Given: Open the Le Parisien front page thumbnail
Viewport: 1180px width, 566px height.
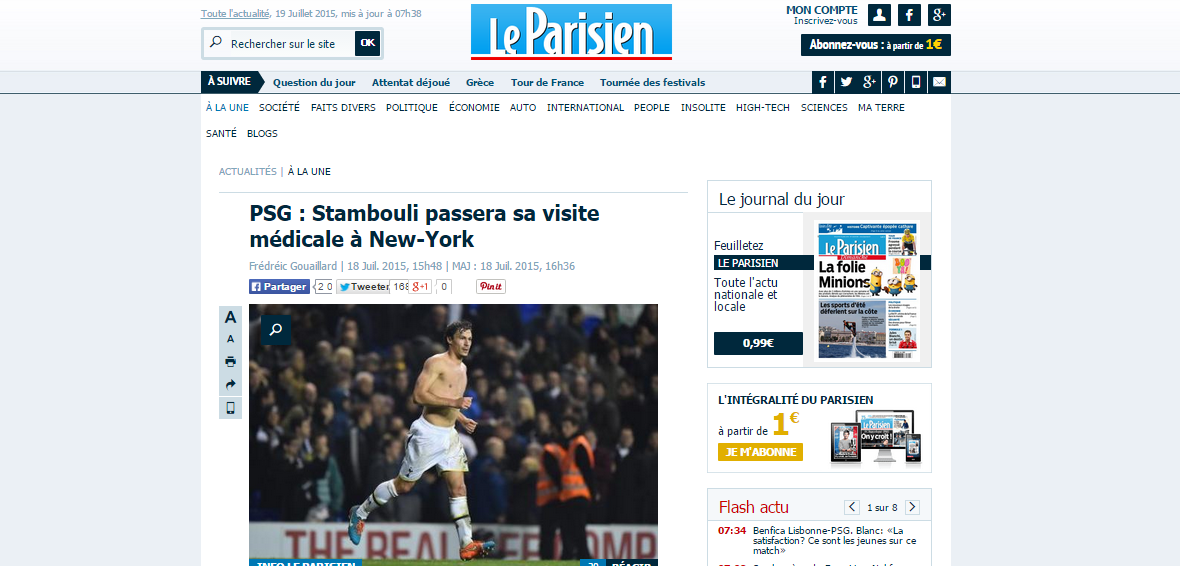Looking at the screenshot, I should coord(867,291).
